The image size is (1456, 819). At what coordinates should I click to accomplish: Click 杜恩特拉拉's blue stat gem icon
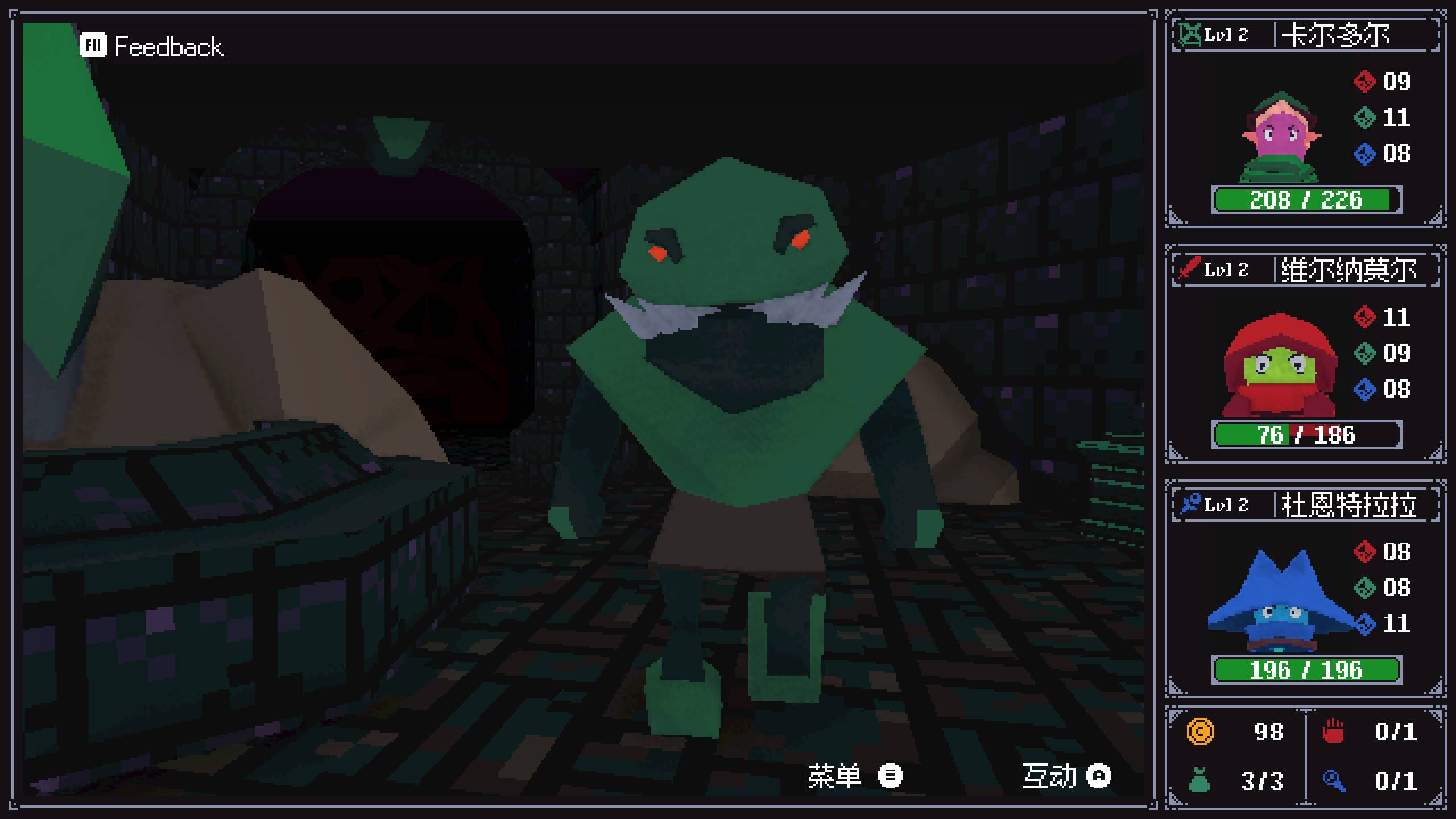[1364, 624]
